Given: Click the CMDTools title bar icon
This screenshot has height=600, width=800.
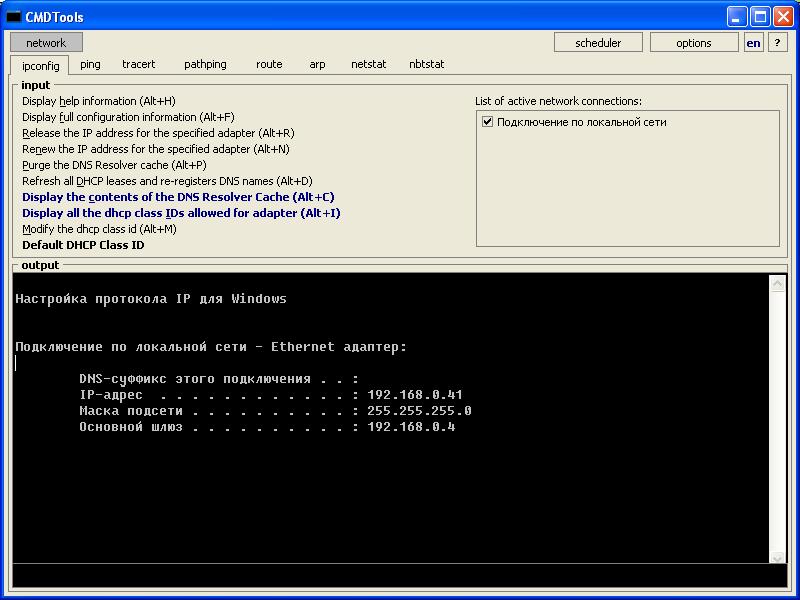Looking at the screenshot, I should tap(14, 17).
